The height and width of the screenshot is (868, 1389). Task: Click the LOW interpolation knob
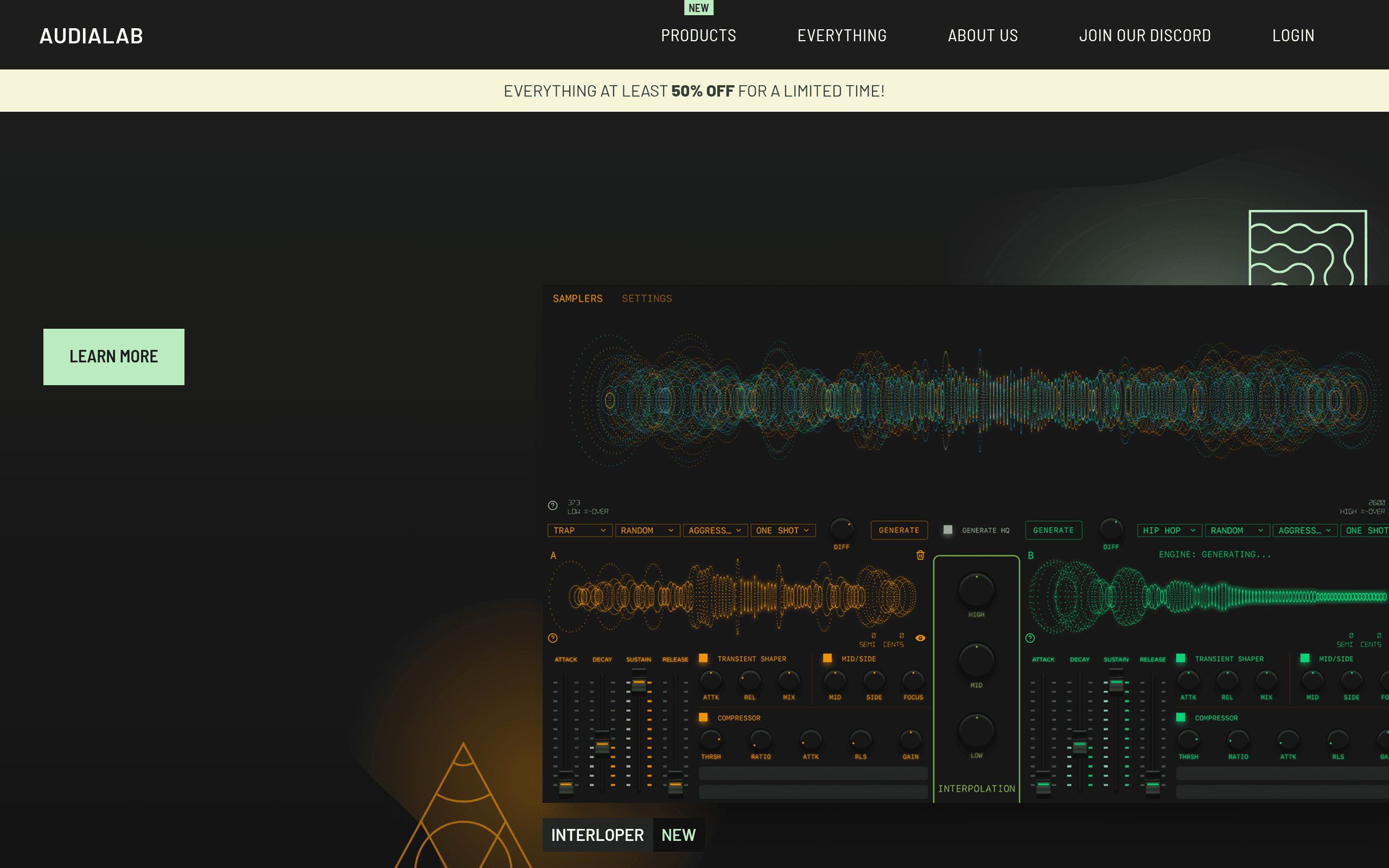pyautogui.click(x=976, y=731)
